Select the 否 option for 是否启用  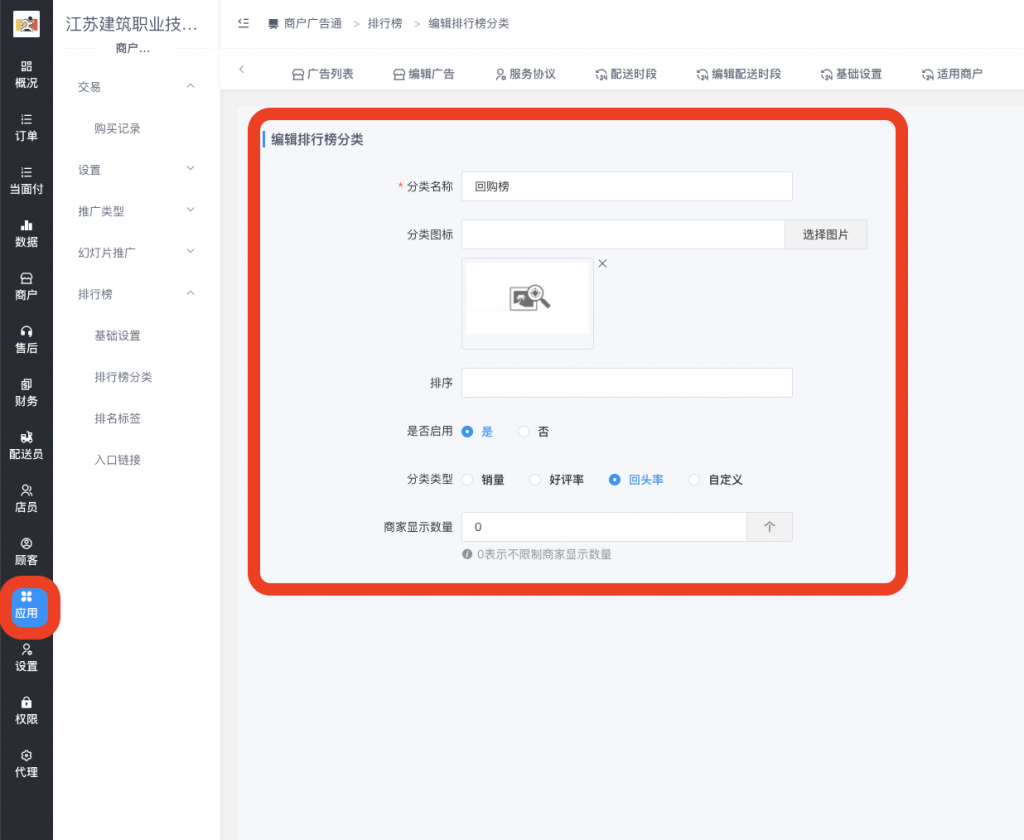tap(522, 431)
